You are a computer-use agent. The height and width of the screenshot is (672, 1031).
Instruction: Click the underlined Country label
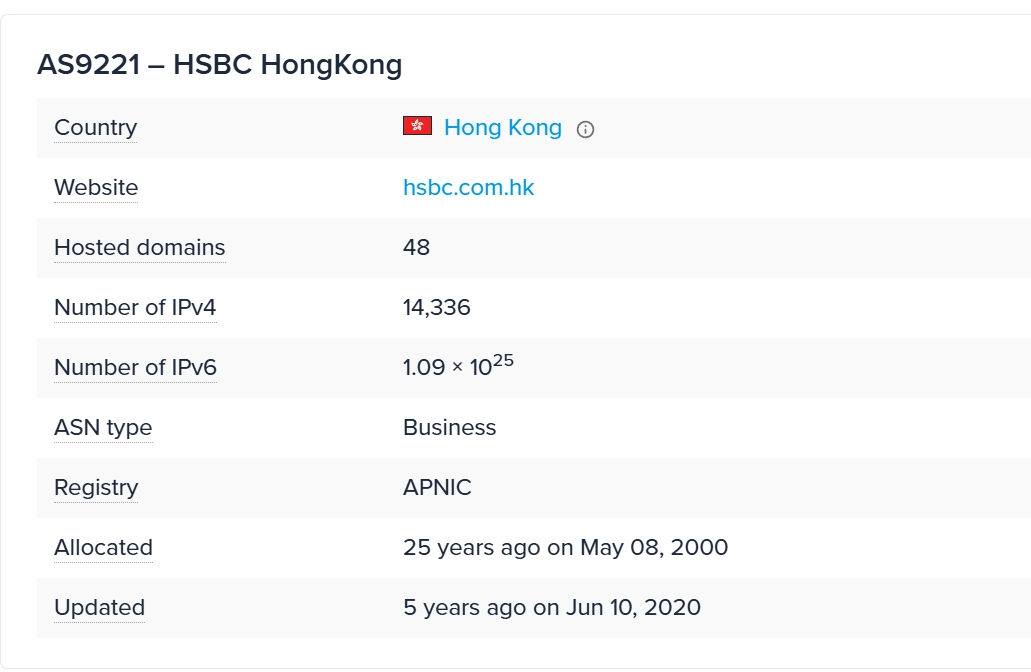point(95,128)
